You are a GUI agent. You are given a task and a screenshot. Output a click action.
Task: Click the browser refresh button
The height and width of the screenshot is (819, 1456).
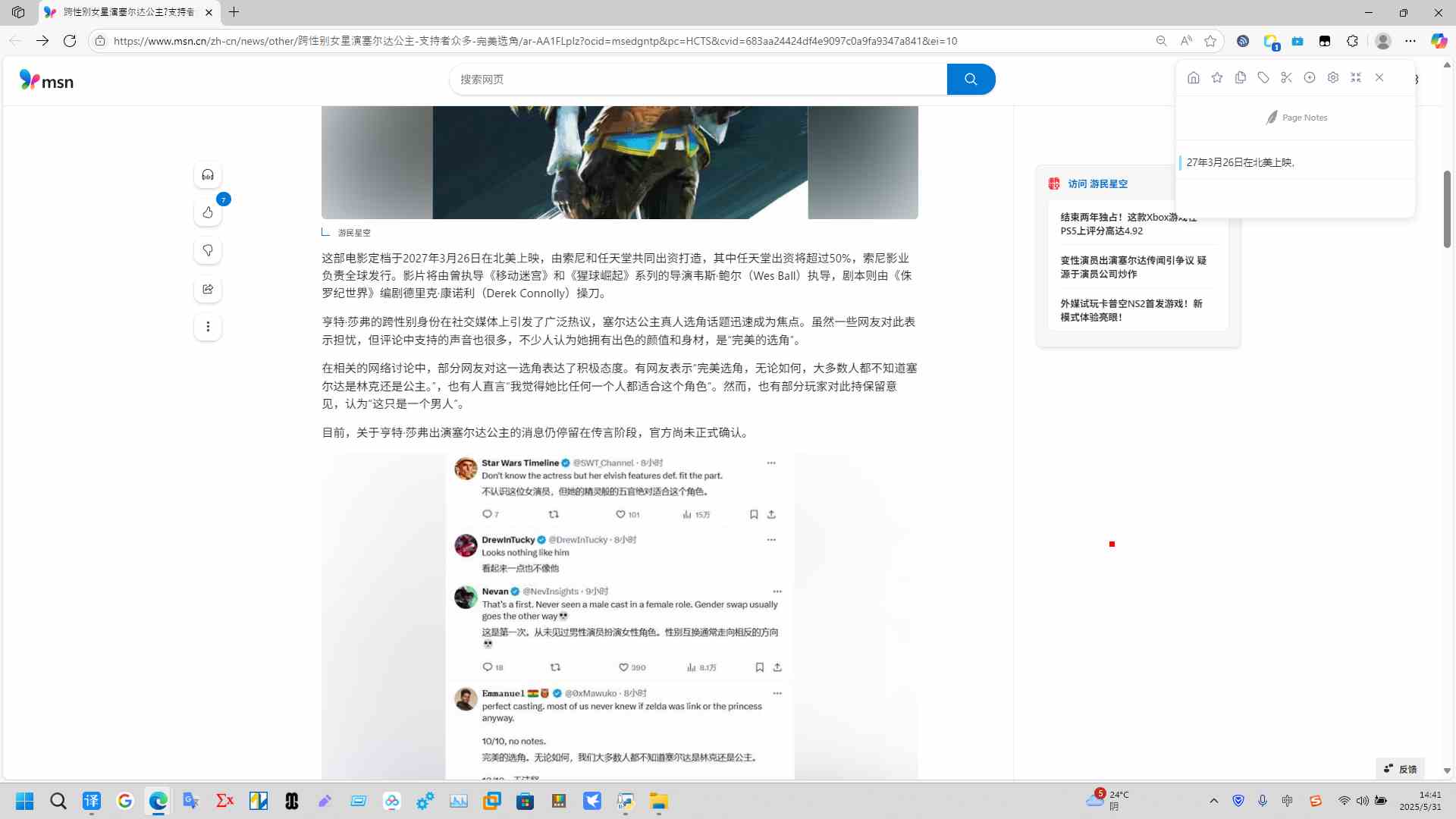(70, 41)
